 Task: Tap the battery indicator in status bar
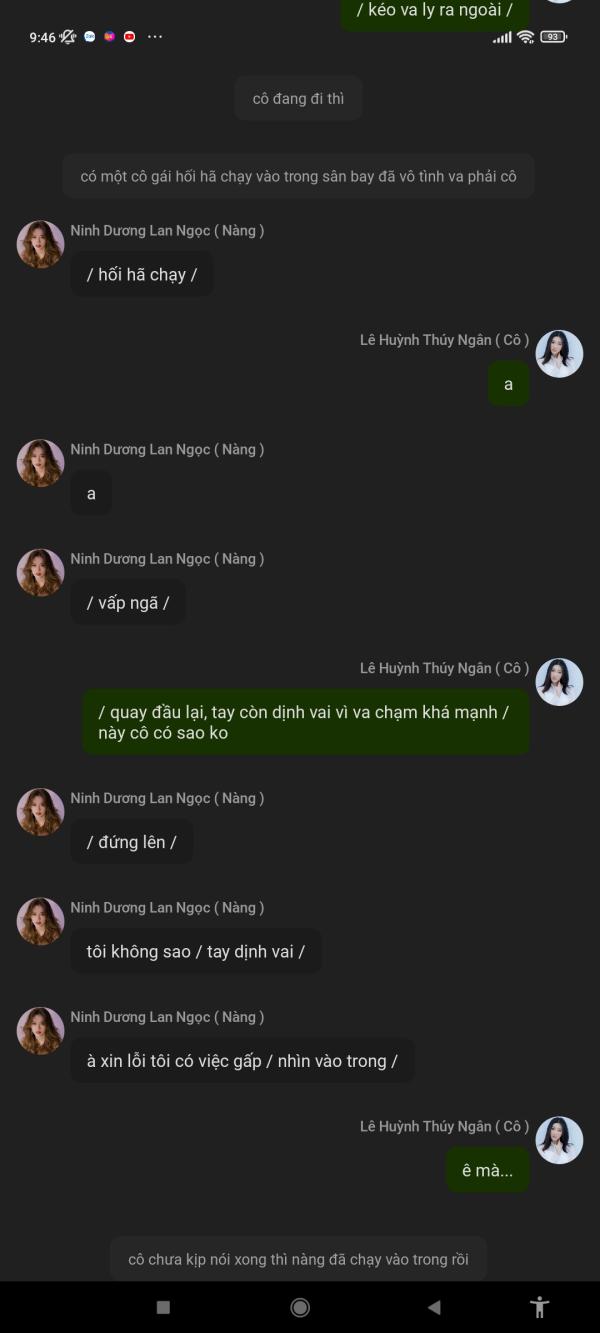553,37
